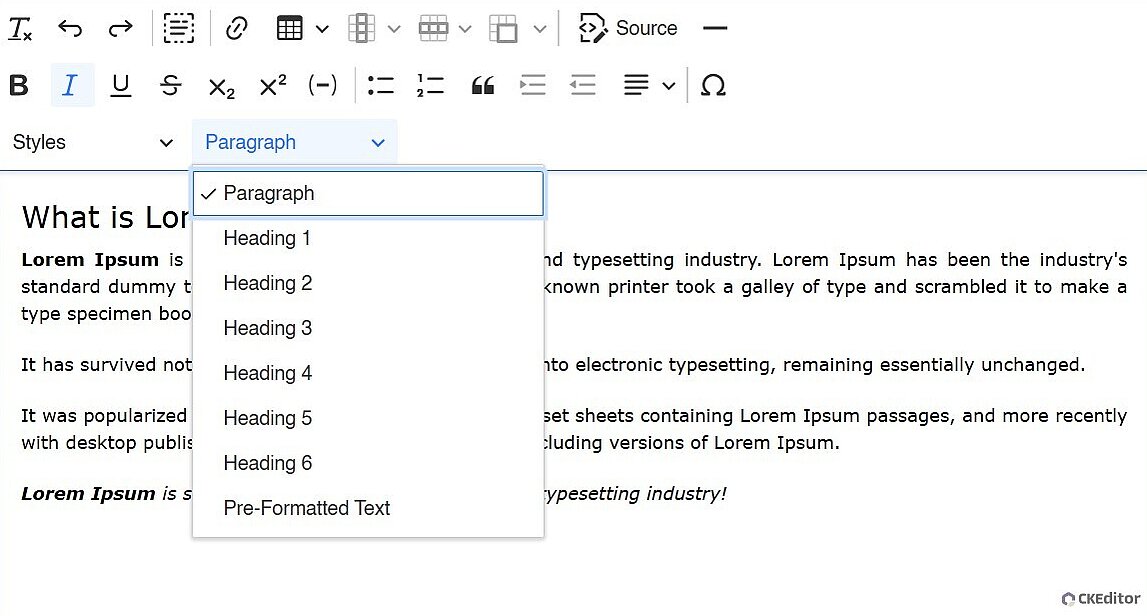Toggle underline formatting
The height and width of the screenshot is (616, 1147).
click(121, 86)
